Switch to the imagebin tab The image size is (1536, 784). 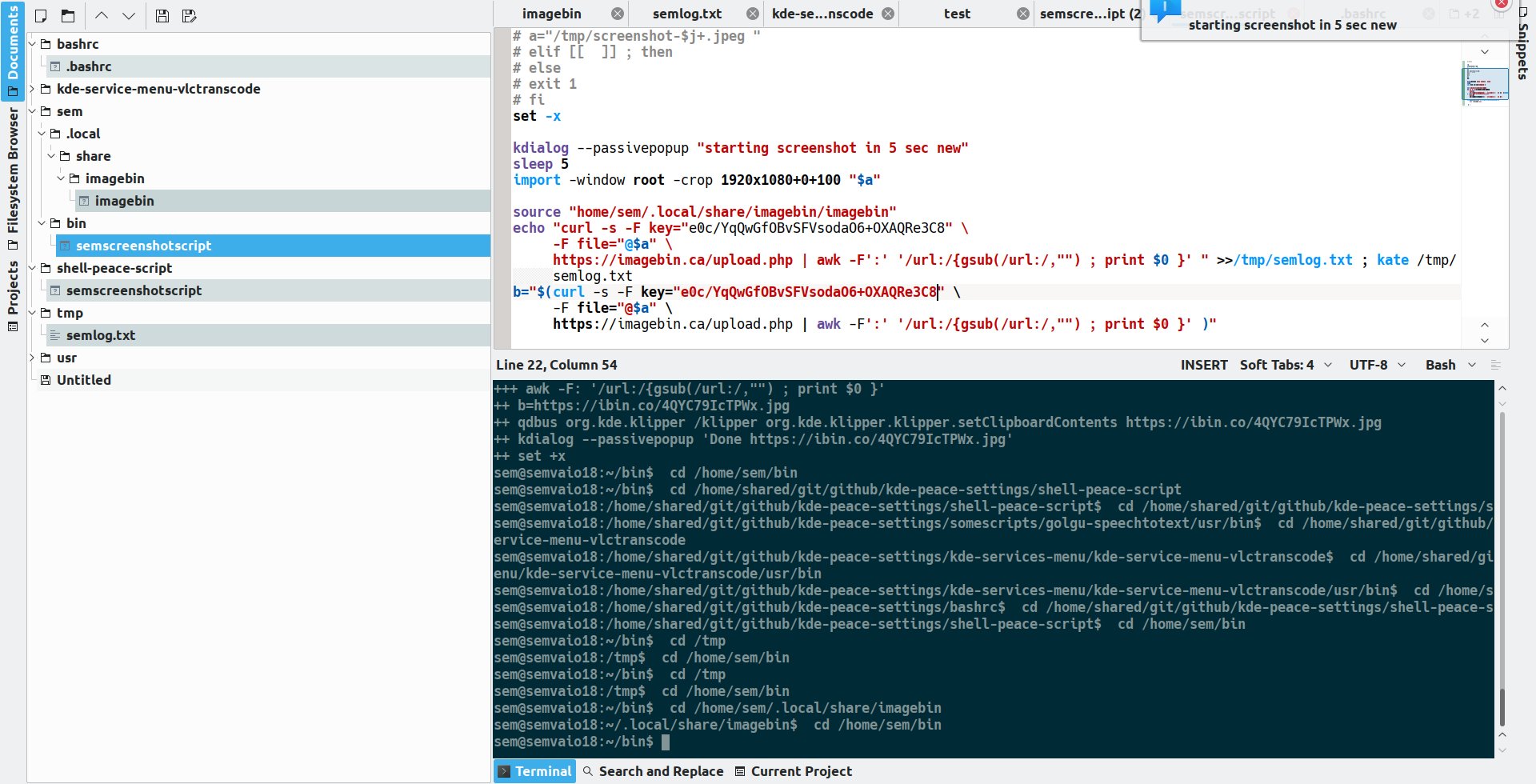(x=560, y=14)
